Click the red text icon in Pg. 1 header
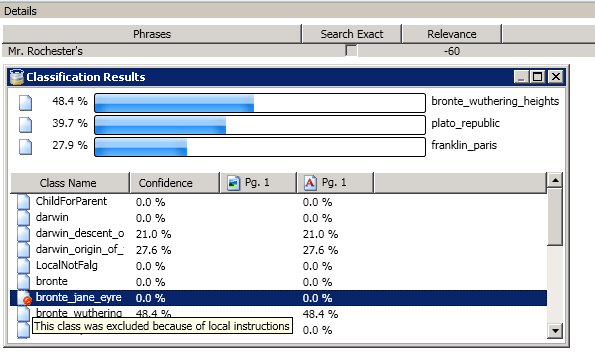The image size is (595, 361). click(310, 183)
